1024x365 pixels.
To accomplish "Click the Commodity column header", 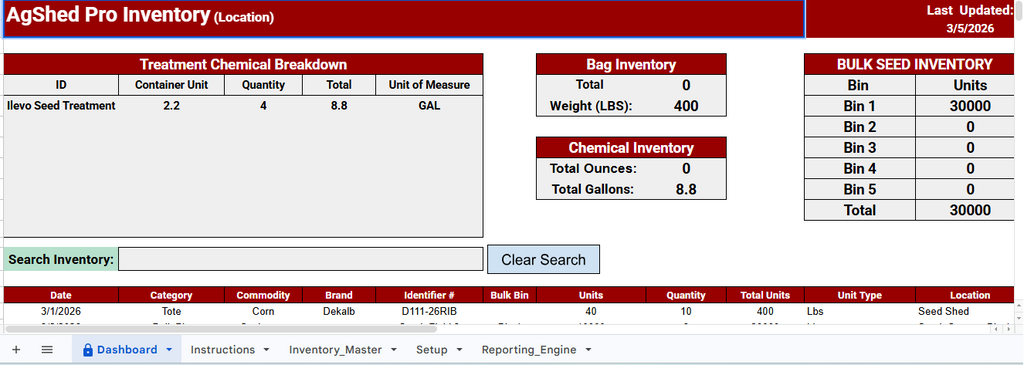I will click(x=263, y=295).
